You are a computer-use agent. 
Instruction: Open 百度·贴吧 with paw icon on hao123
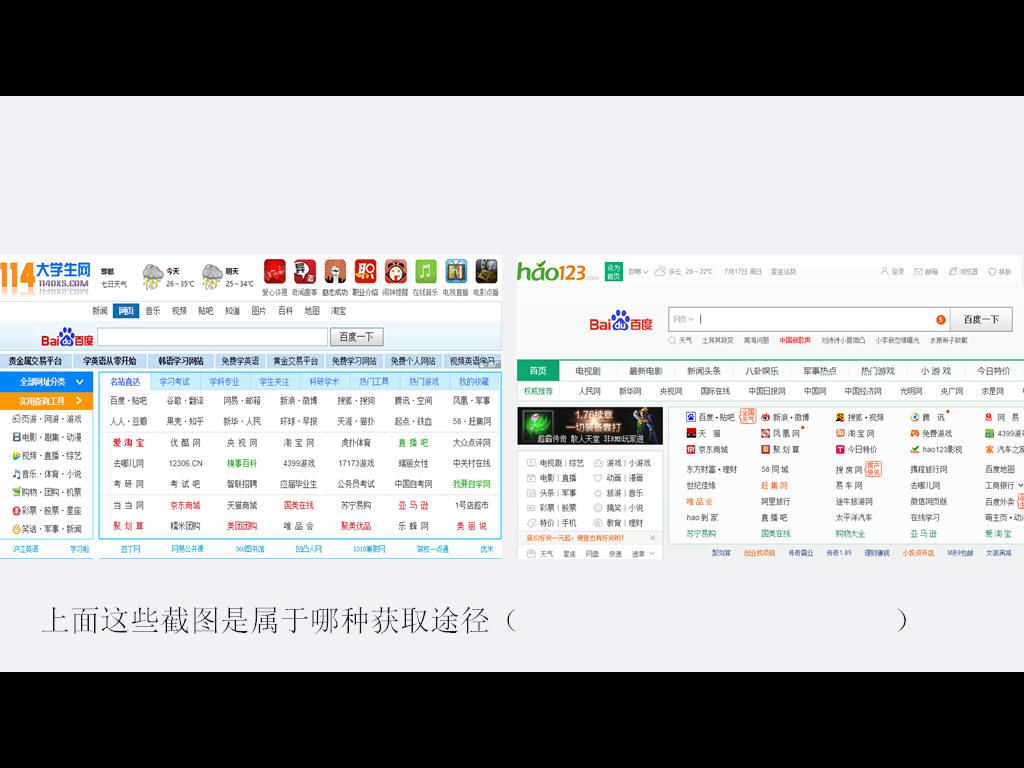pos(710,417)
